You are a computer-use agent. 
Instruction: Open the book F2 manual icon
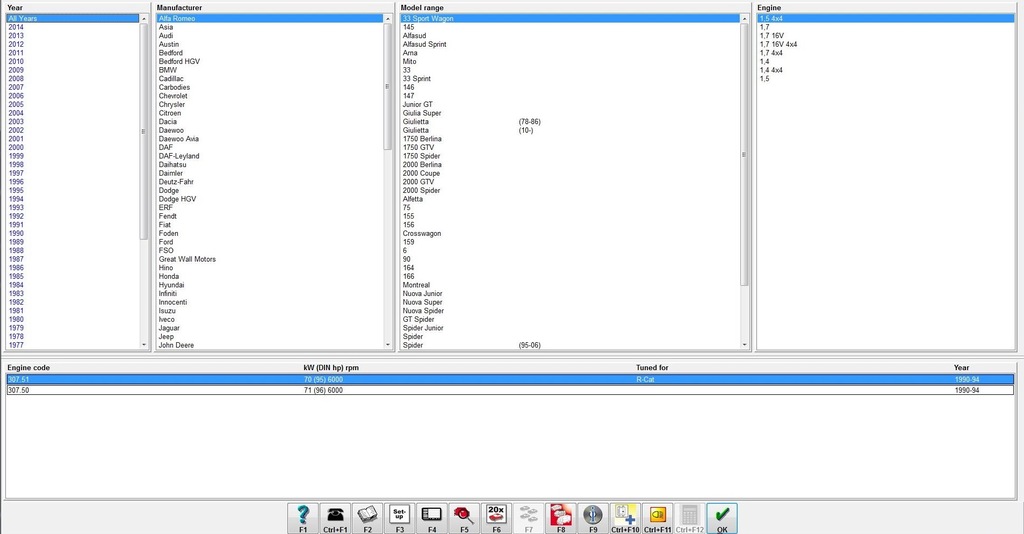tap(367, 518)
